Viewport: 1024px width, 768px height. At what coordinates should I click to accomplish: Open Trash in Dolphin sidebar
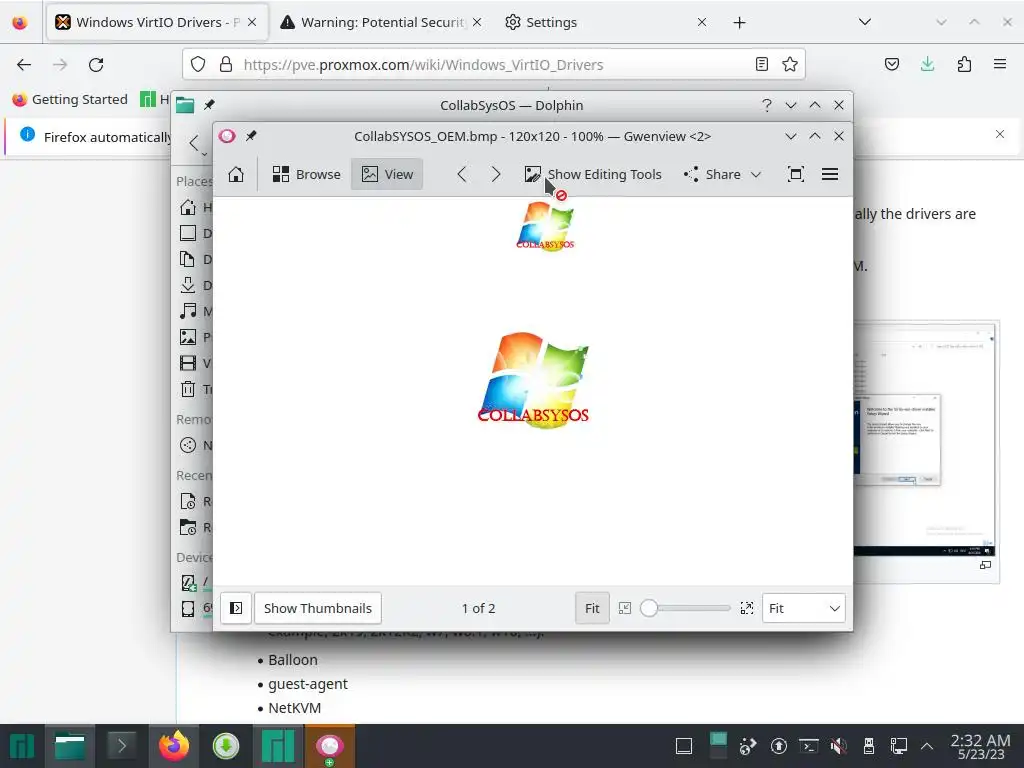[195, 389]
